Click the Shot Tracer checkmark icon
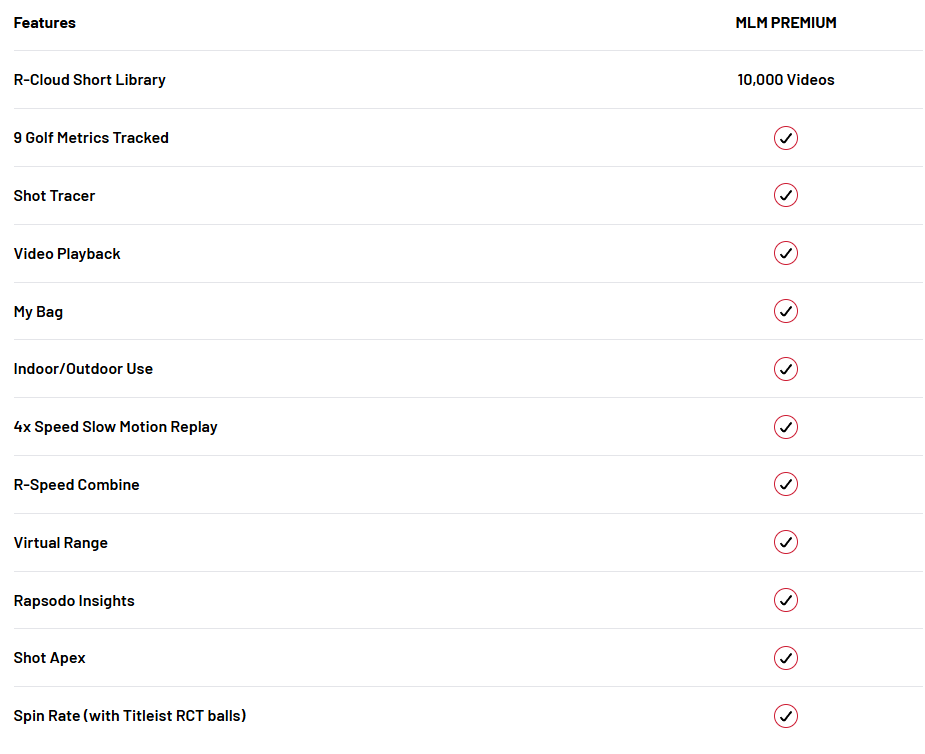Screen dimensions: 925x754 point(785,195)
